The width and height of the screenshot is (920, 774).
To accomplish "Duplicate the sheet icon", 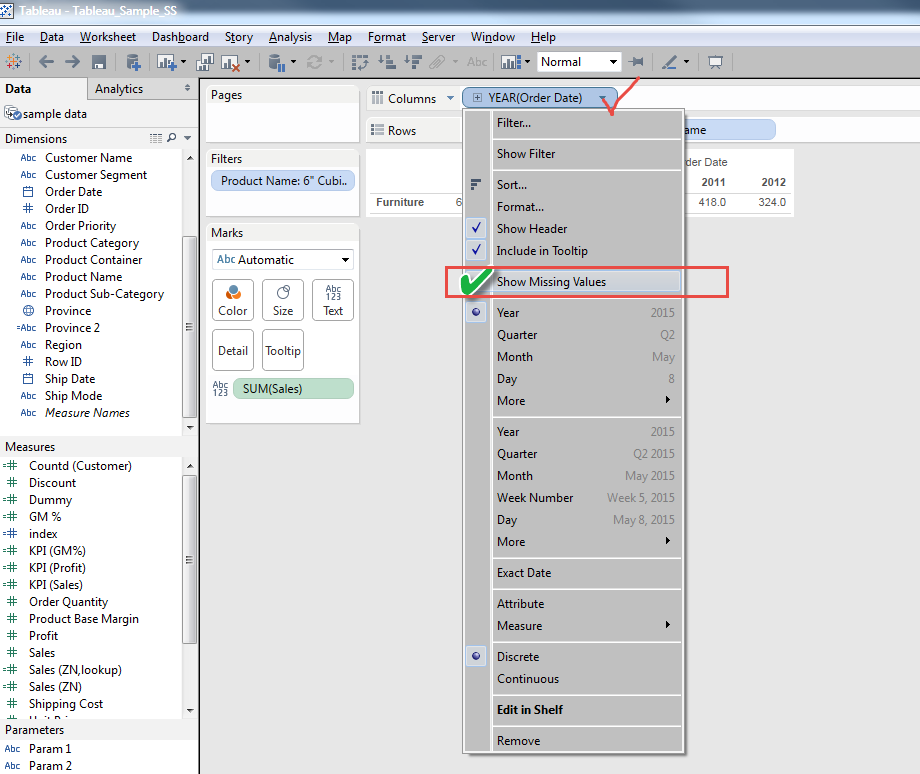I will coord(204,62).
